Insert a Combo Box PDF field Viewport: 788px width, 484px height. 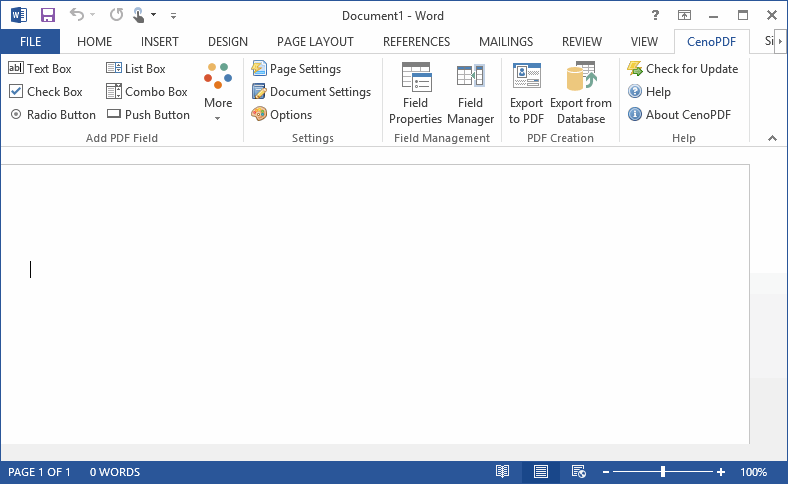point(147,91)
